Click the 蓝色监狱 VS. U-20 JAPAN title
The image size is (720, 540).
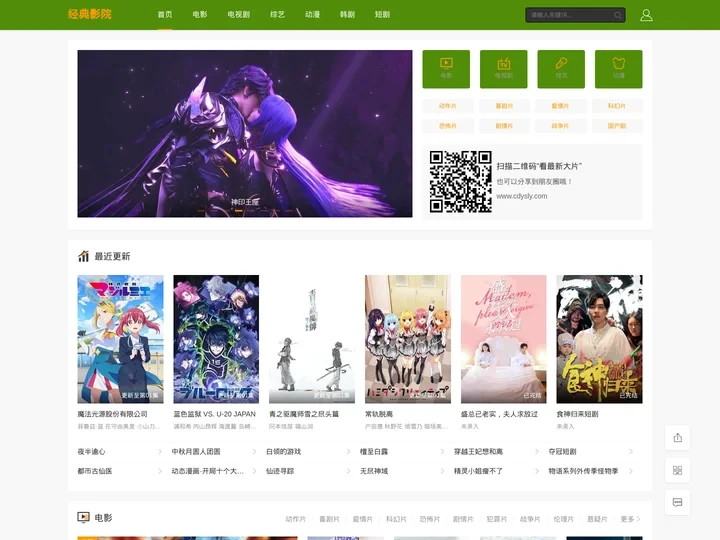[x=214, y=414]
